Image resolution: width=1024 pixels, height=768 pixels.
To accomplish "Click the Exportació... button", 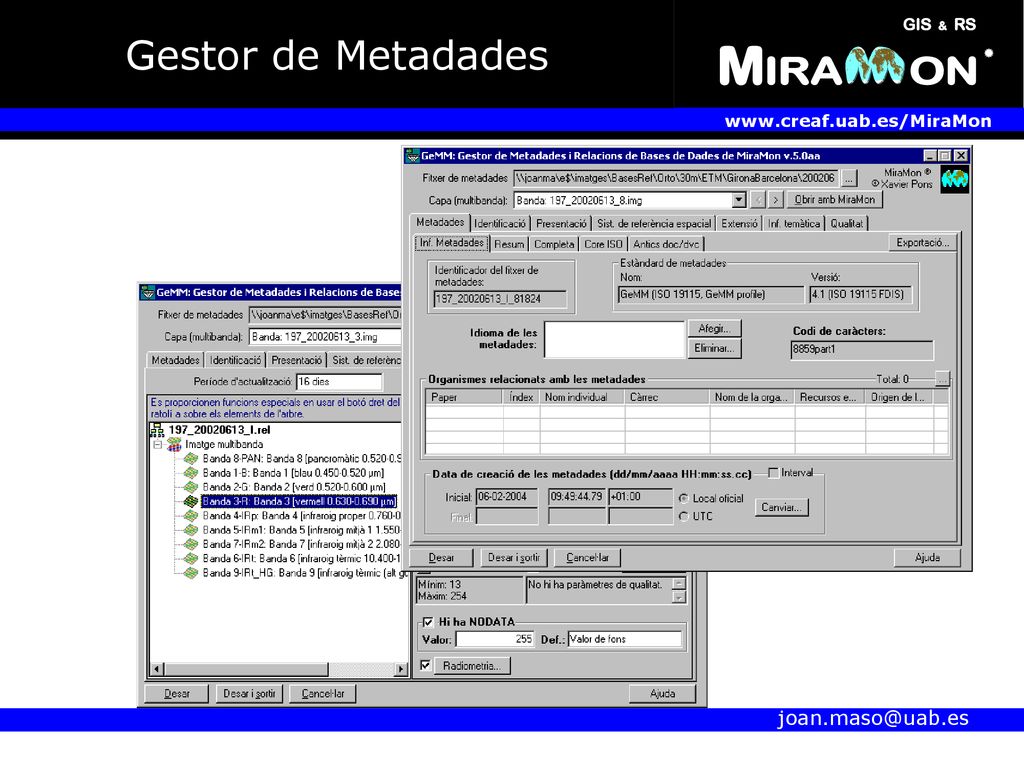I will click(923, 242).
